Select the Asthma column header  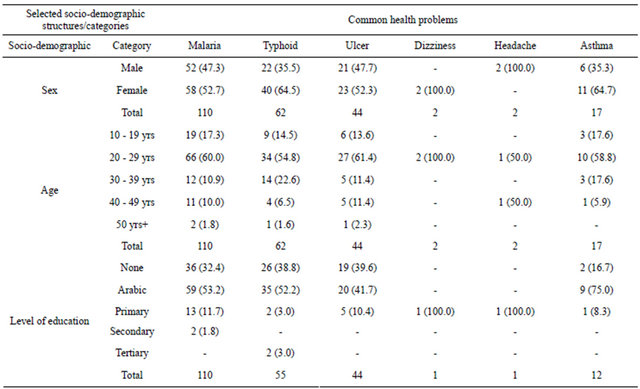coord(596,45)
